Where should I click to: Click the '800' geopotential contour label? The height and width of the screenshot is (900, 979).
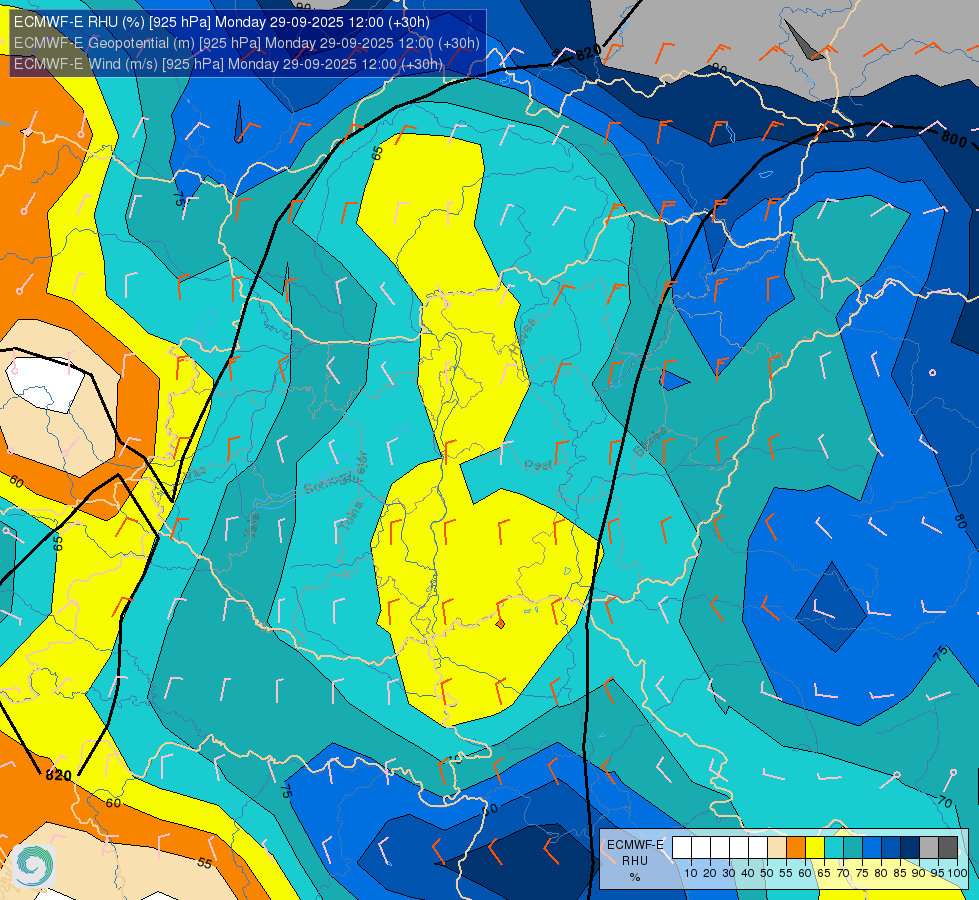pyautogui.click(x=953, y=139)
